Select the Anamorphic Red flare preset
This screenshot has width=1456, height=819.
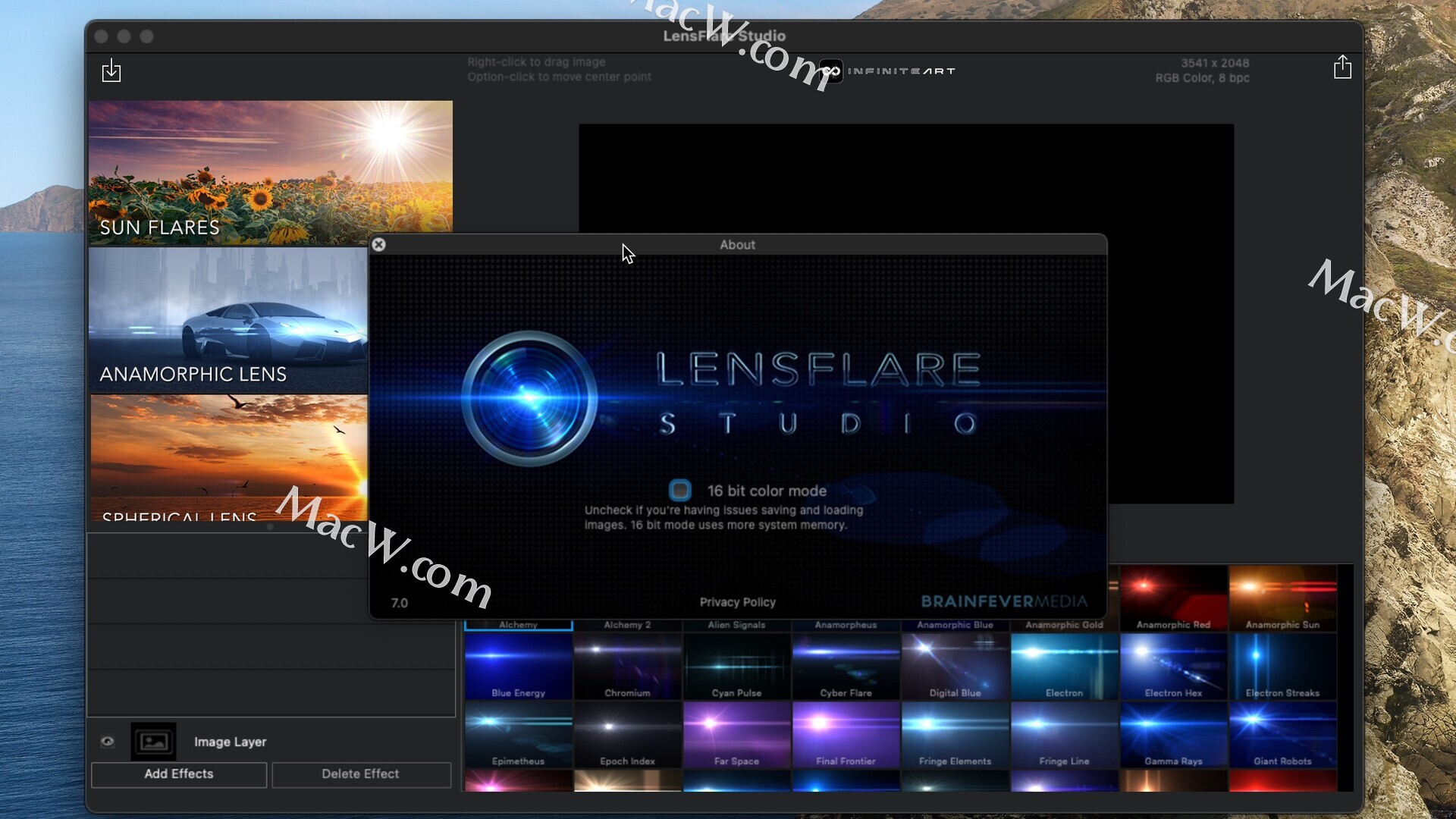pos(1173,598)
